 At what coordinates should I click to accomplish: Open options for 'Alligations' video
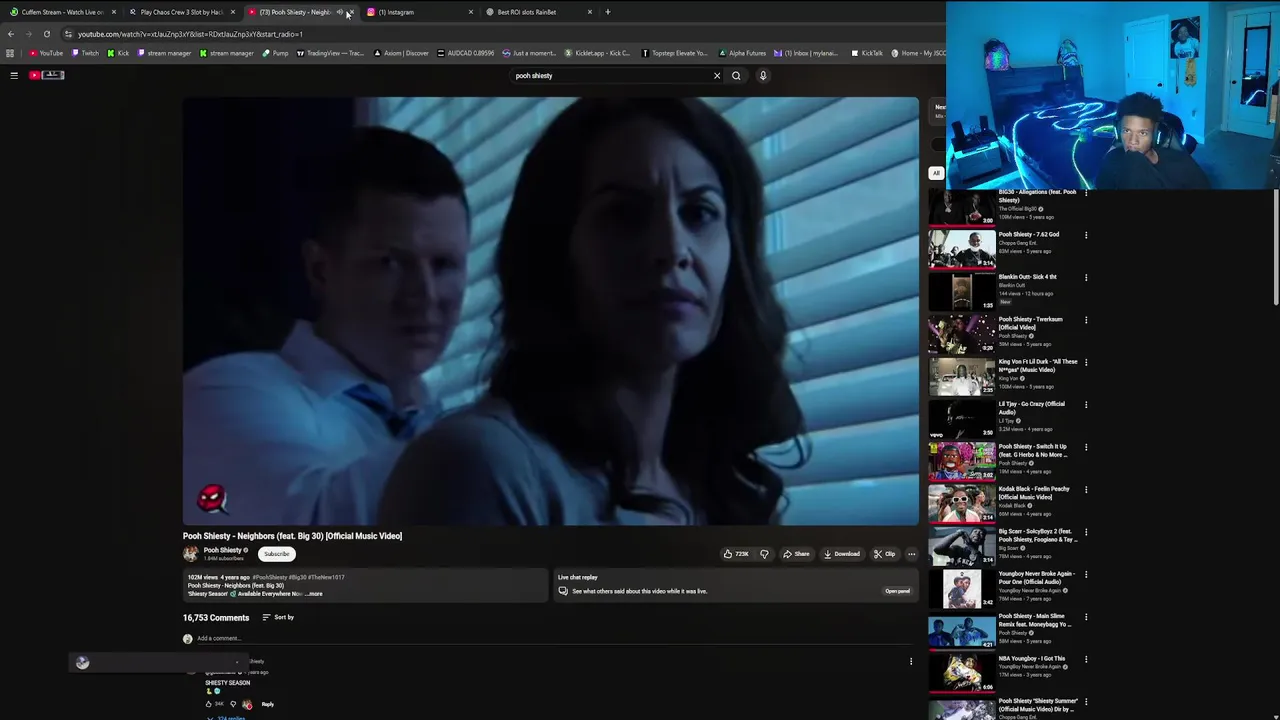tap(1086, 193)
